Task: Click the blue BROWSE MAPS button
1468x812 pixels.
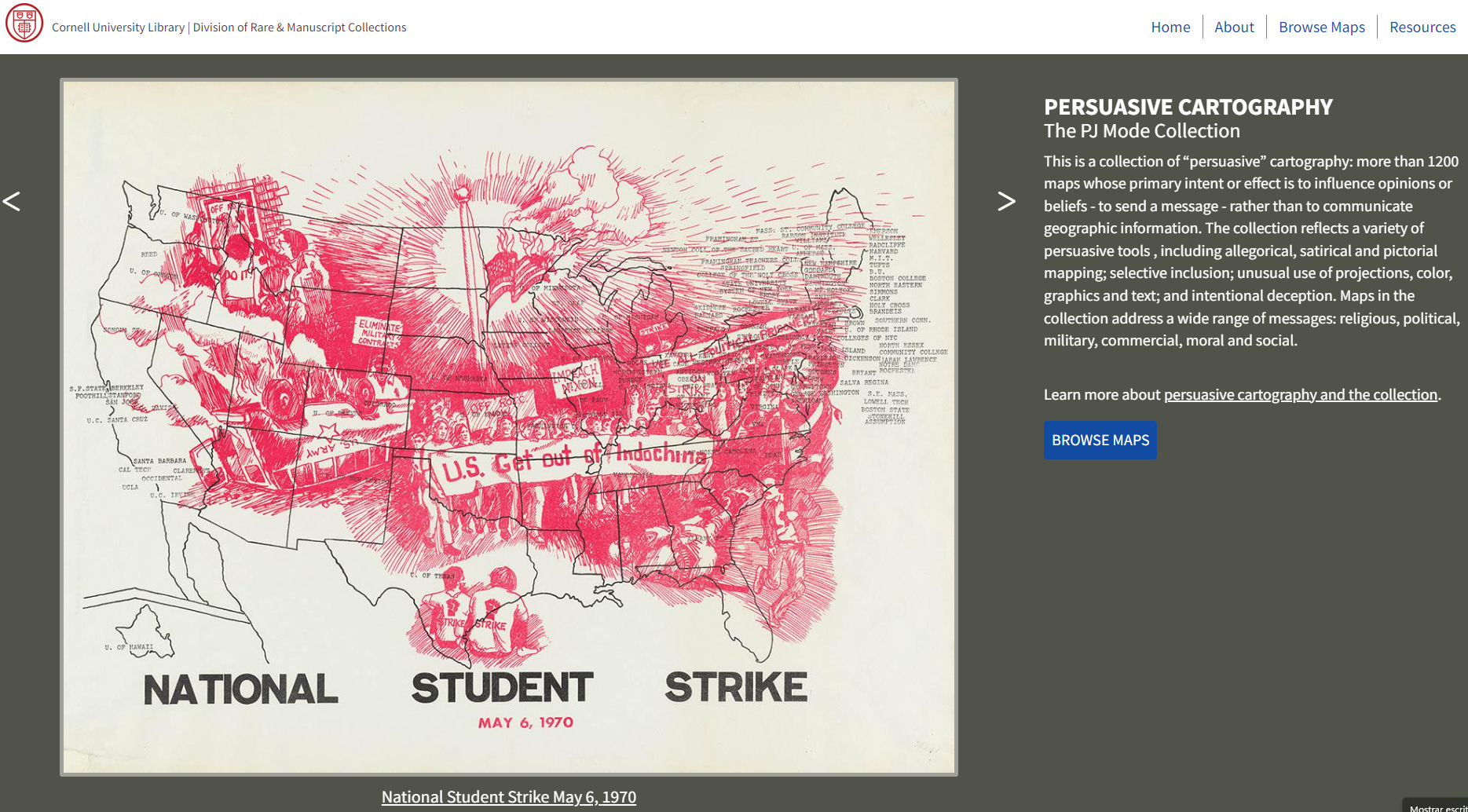Action: [x=1100, y=440]
